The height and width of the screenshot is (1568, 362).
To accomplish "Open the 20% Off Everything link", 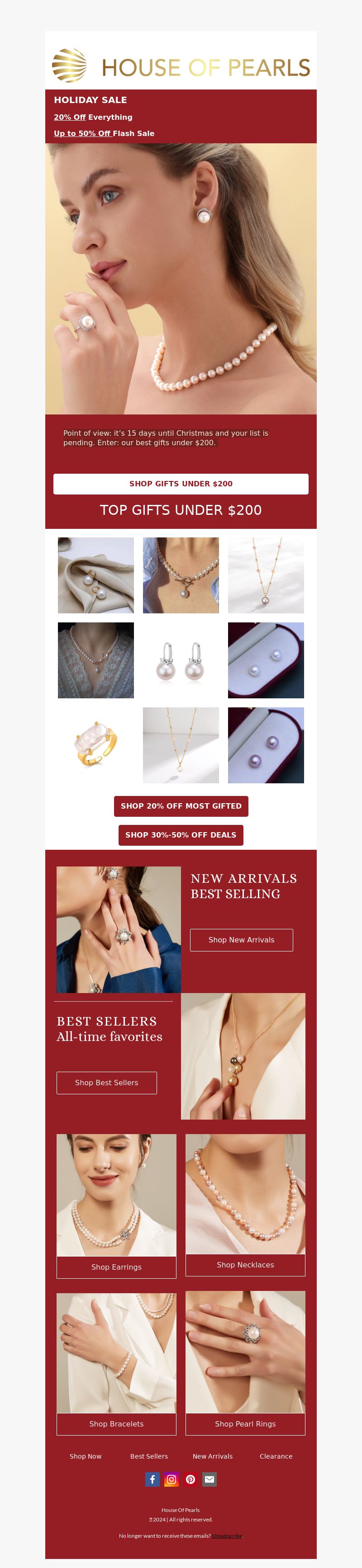I will pyautogui.click(x=93, y=117).
